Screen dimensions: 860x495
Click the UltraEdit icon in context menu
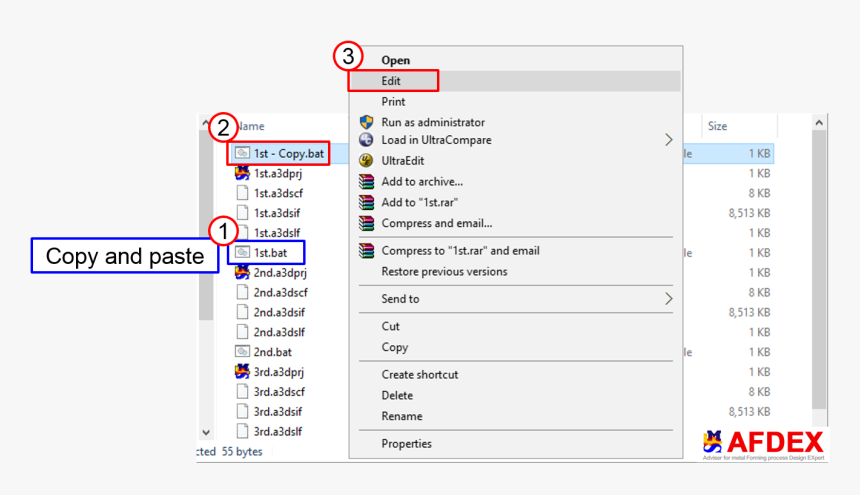(365, 161)
